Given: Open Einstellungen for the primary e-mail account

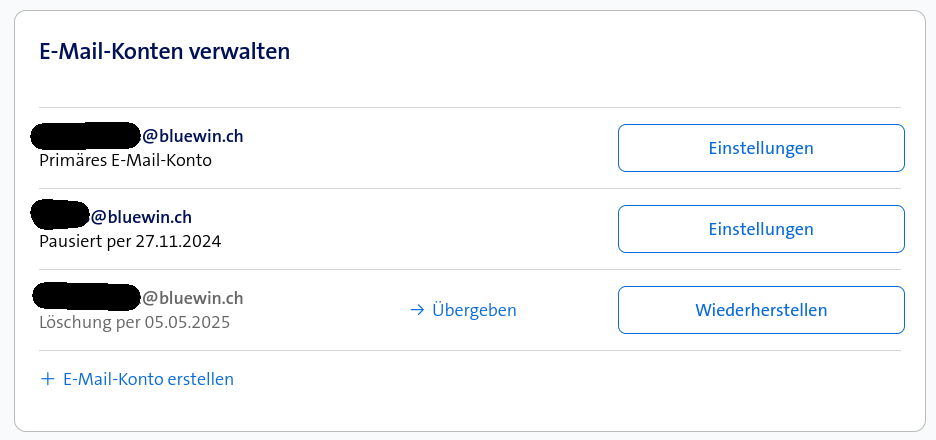Looking at the screenshot, I should 761,148.
